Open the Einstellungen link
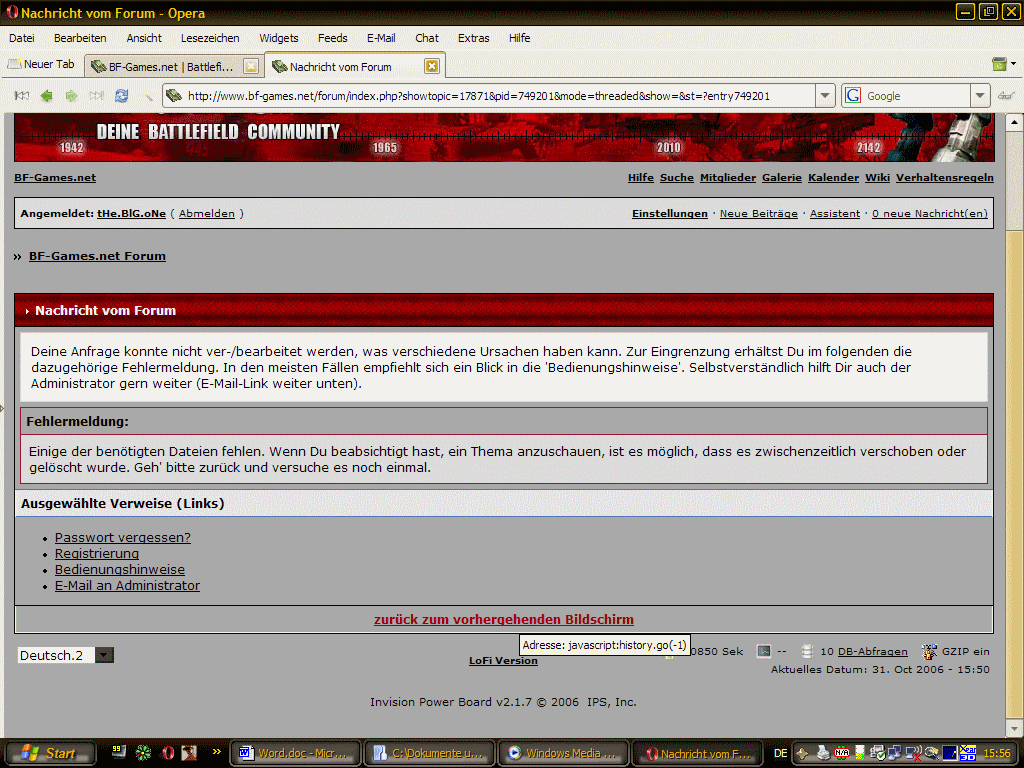1024x768 pixels. coord(669,214)
